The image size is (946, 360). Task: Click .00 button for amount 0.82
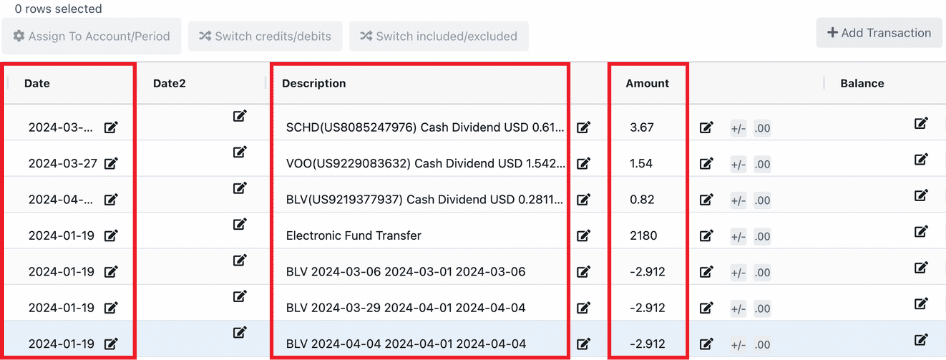[762, 200]
